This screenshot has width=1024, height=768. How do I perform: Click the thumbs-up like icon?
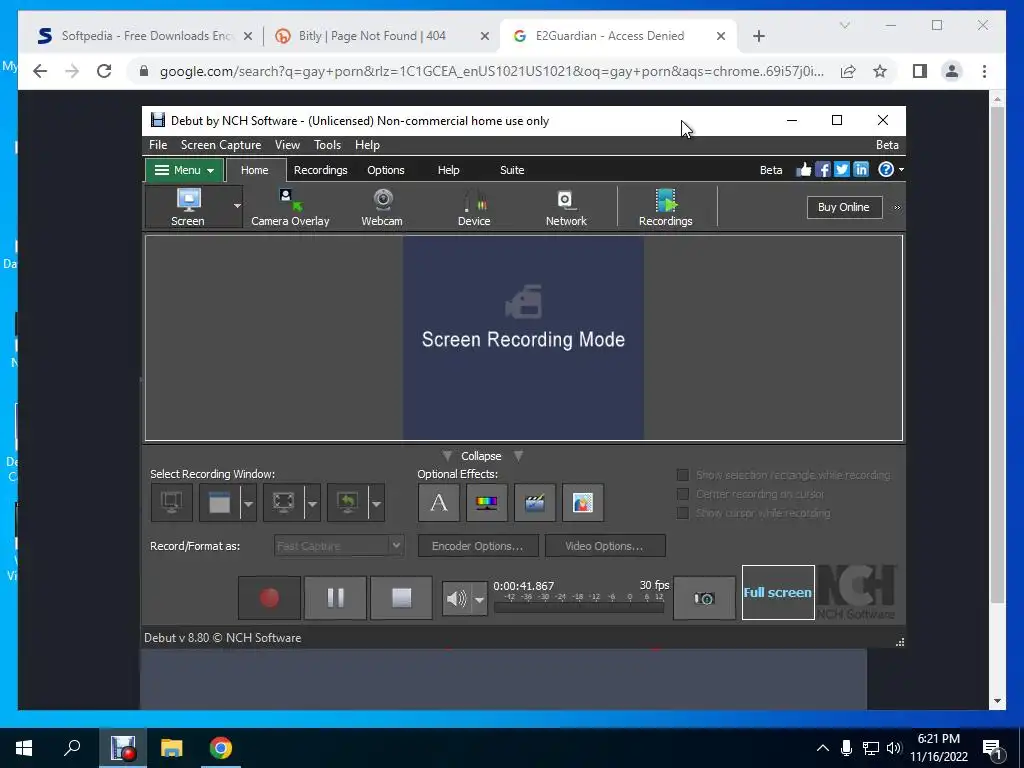click(804, 170)
